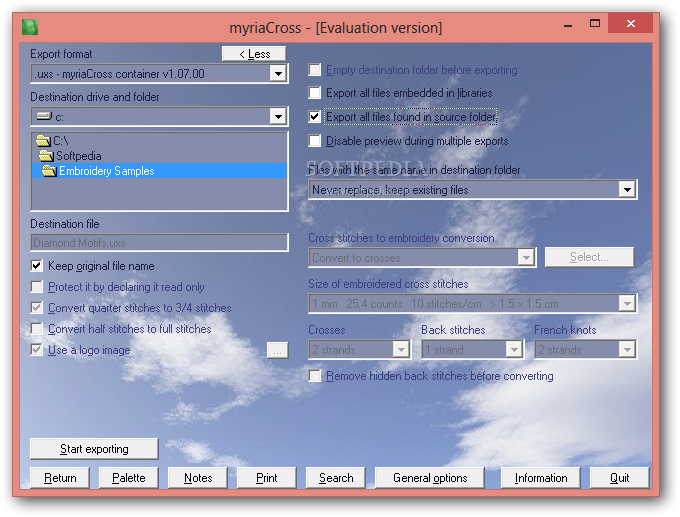The width and height of the screenshot is (680, 517).
Task: Uncheck Export all files found in source folder
Action: point(314,117)
